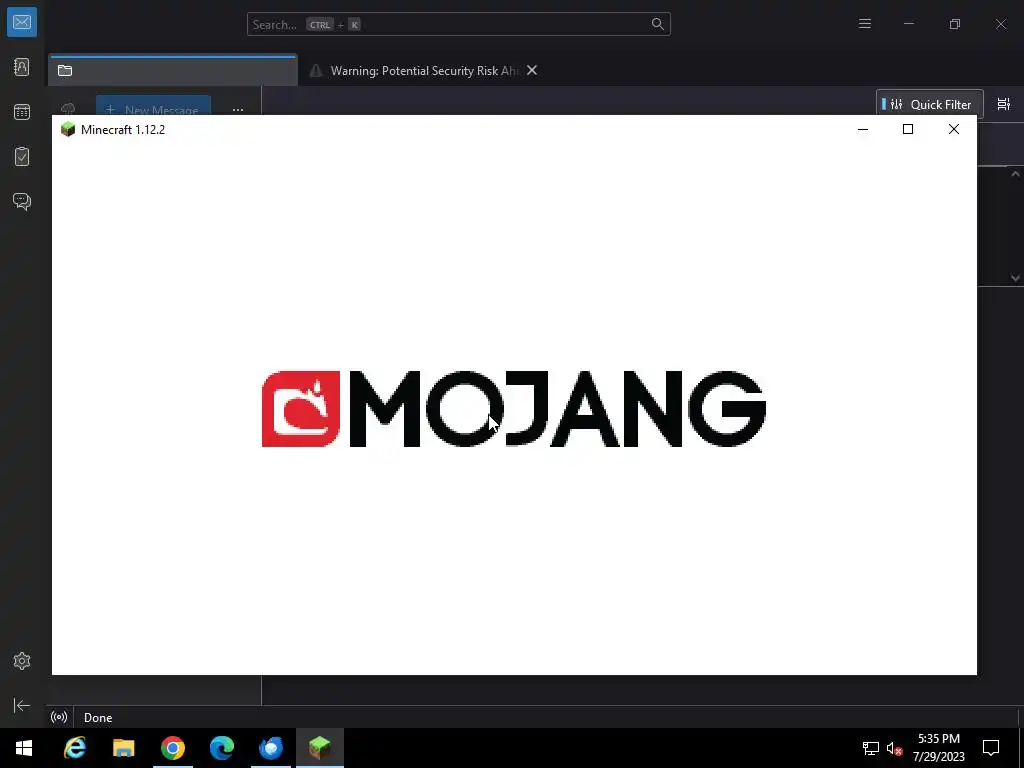The width and height of the screenshot is (1024, 768).
Task: Open the Windows Start menu
Action: pos(24,748)
